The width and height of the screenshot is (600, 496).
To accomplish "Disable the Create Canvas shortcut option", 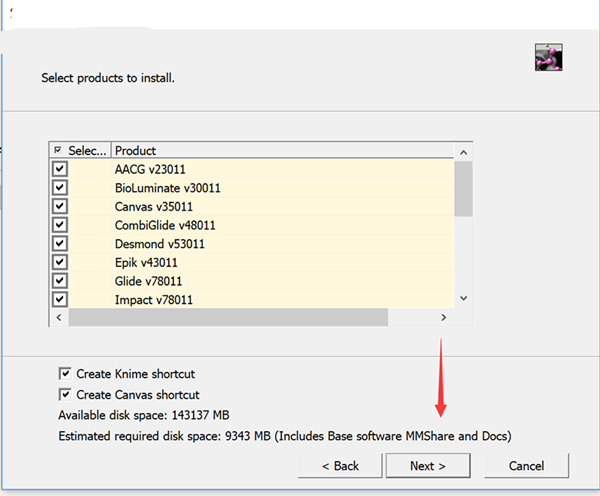I will pos(66,394).
